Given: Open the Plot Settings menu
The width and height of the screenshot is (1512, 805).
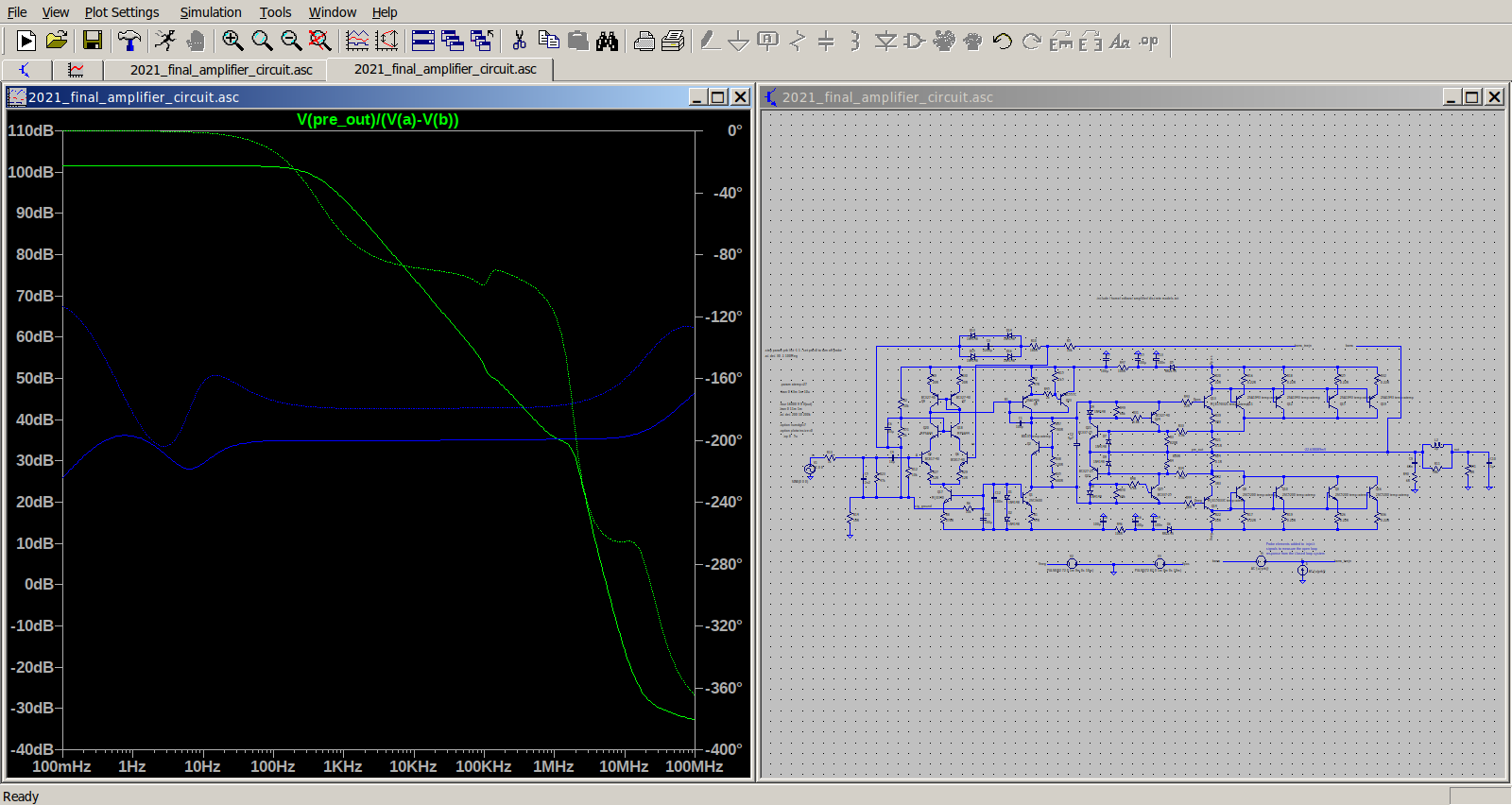Looking at the screenshot, I should tap(122, 12).
